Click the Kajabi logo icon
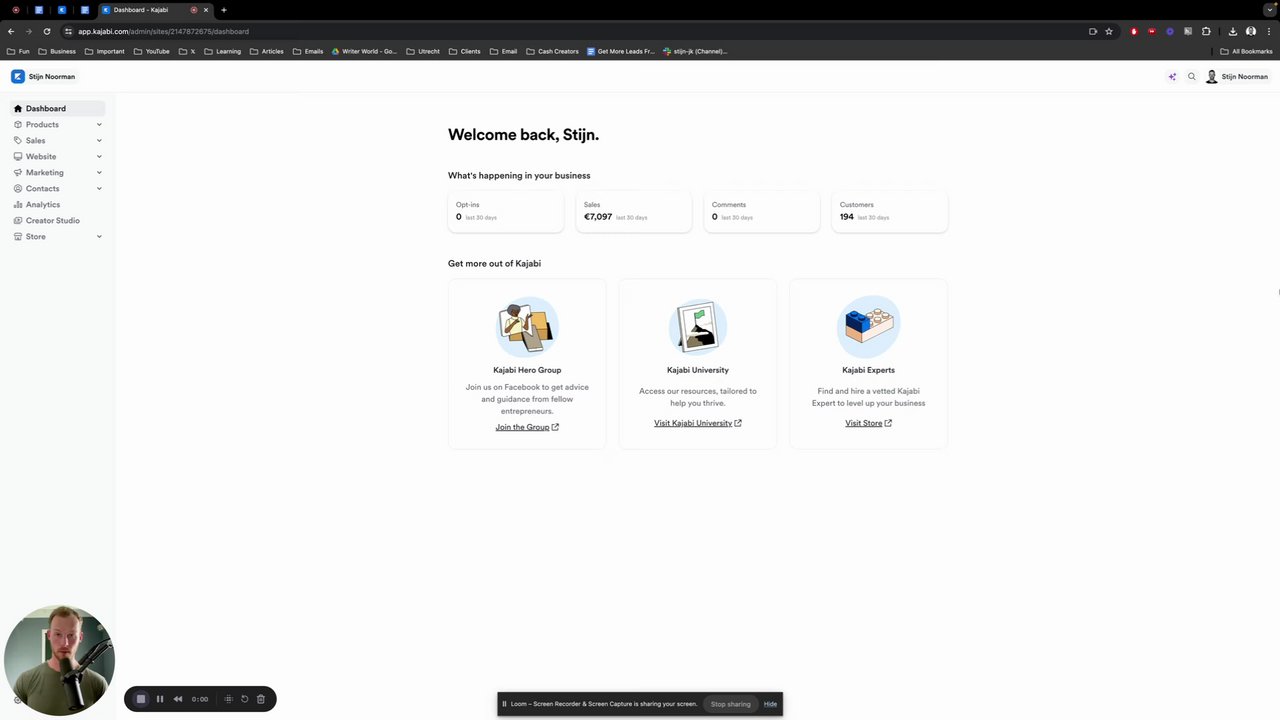The width and height of the screenshot is (1280, 720). pos(17,76)
